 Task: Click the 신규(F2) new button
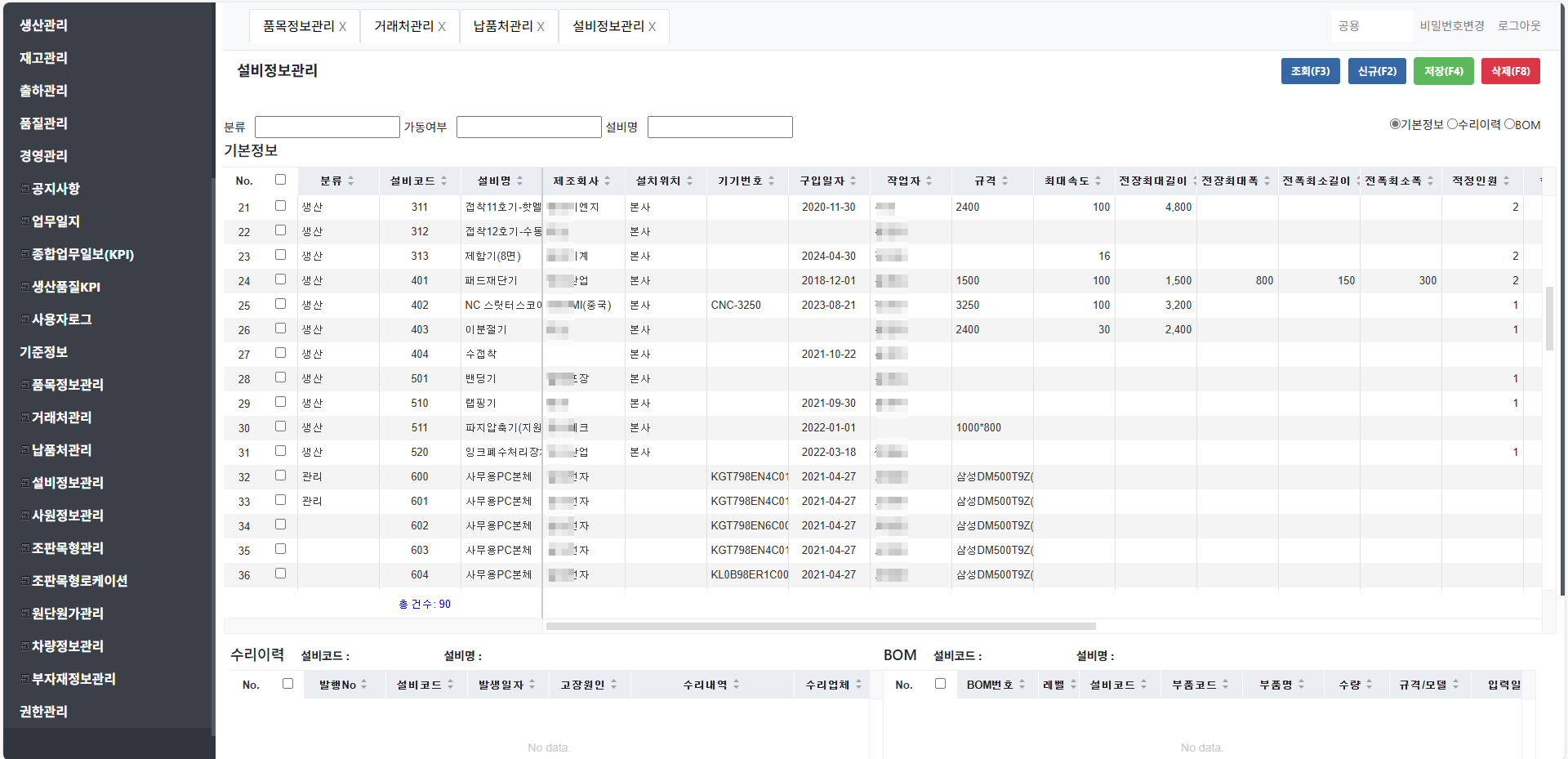coord(1377,71)
